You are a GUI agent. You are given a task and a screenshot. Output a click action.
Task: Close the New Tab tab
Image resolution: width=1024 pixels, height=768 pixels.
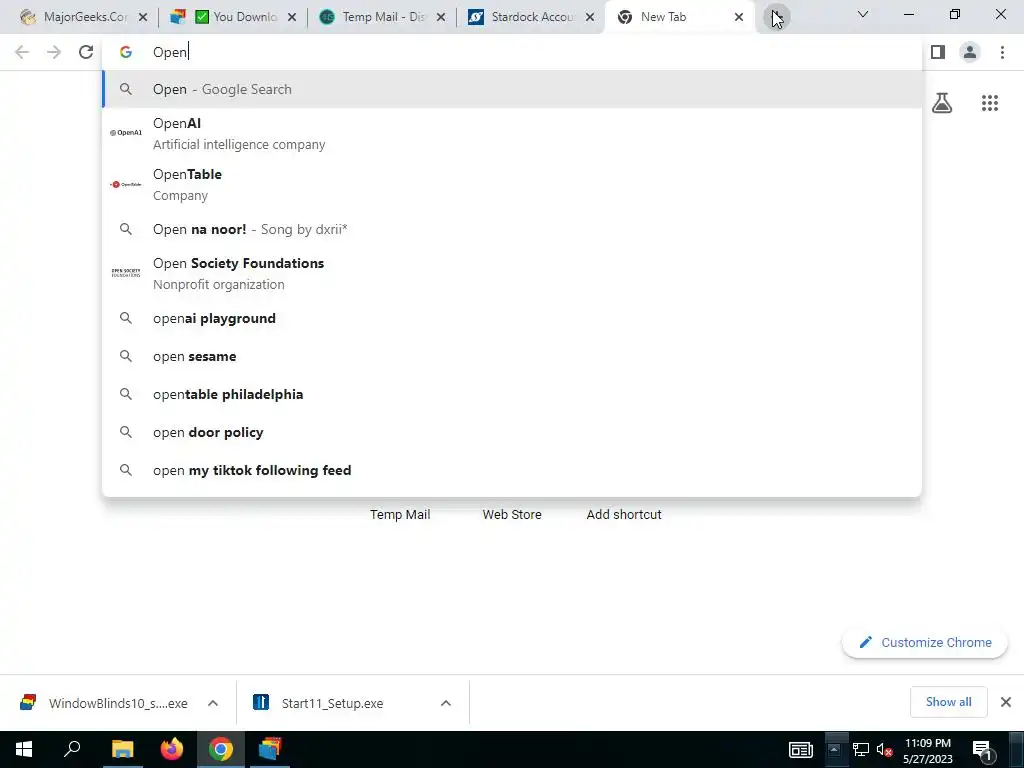(x=739, y=18)
